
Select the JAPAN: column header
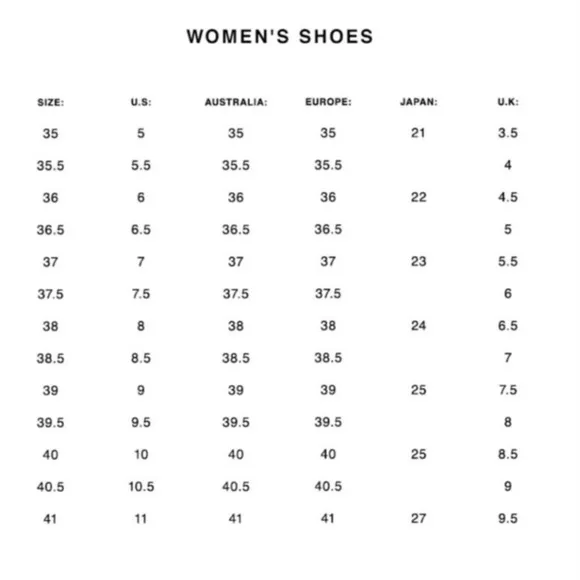click(419, 102)
